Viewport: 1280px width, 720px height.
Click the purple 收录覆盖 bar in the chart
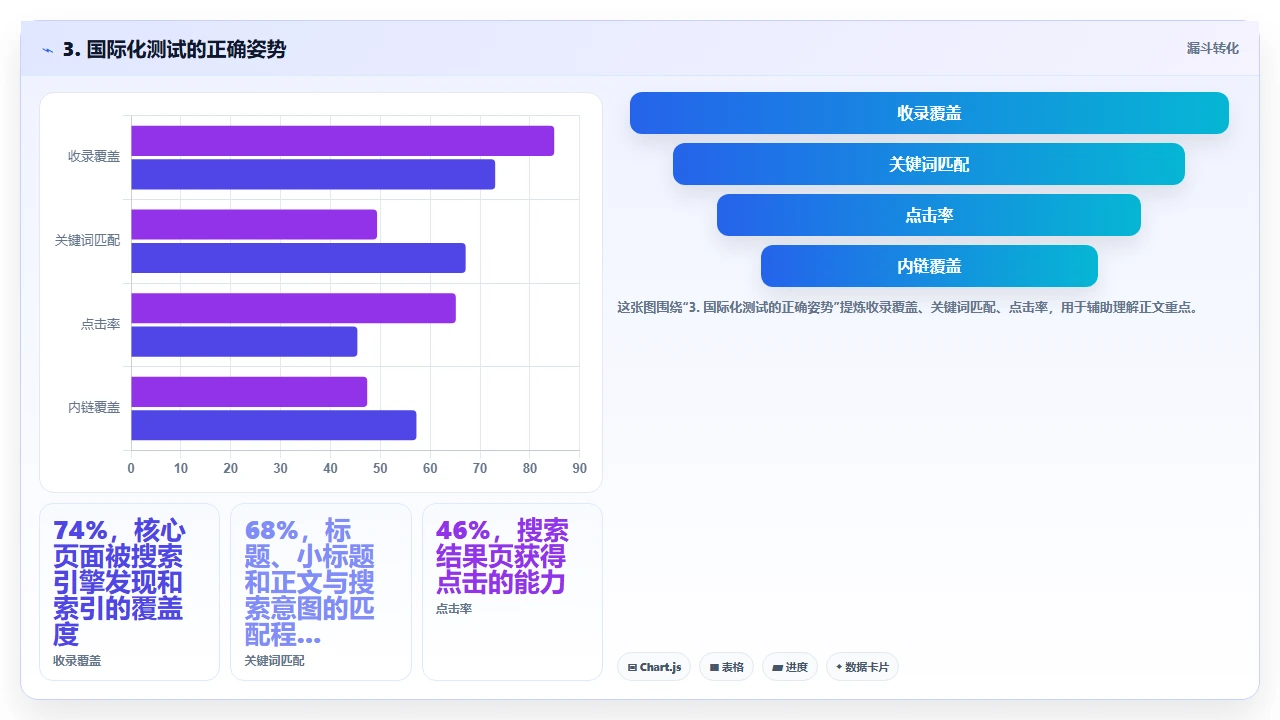[x=342, y=141]
